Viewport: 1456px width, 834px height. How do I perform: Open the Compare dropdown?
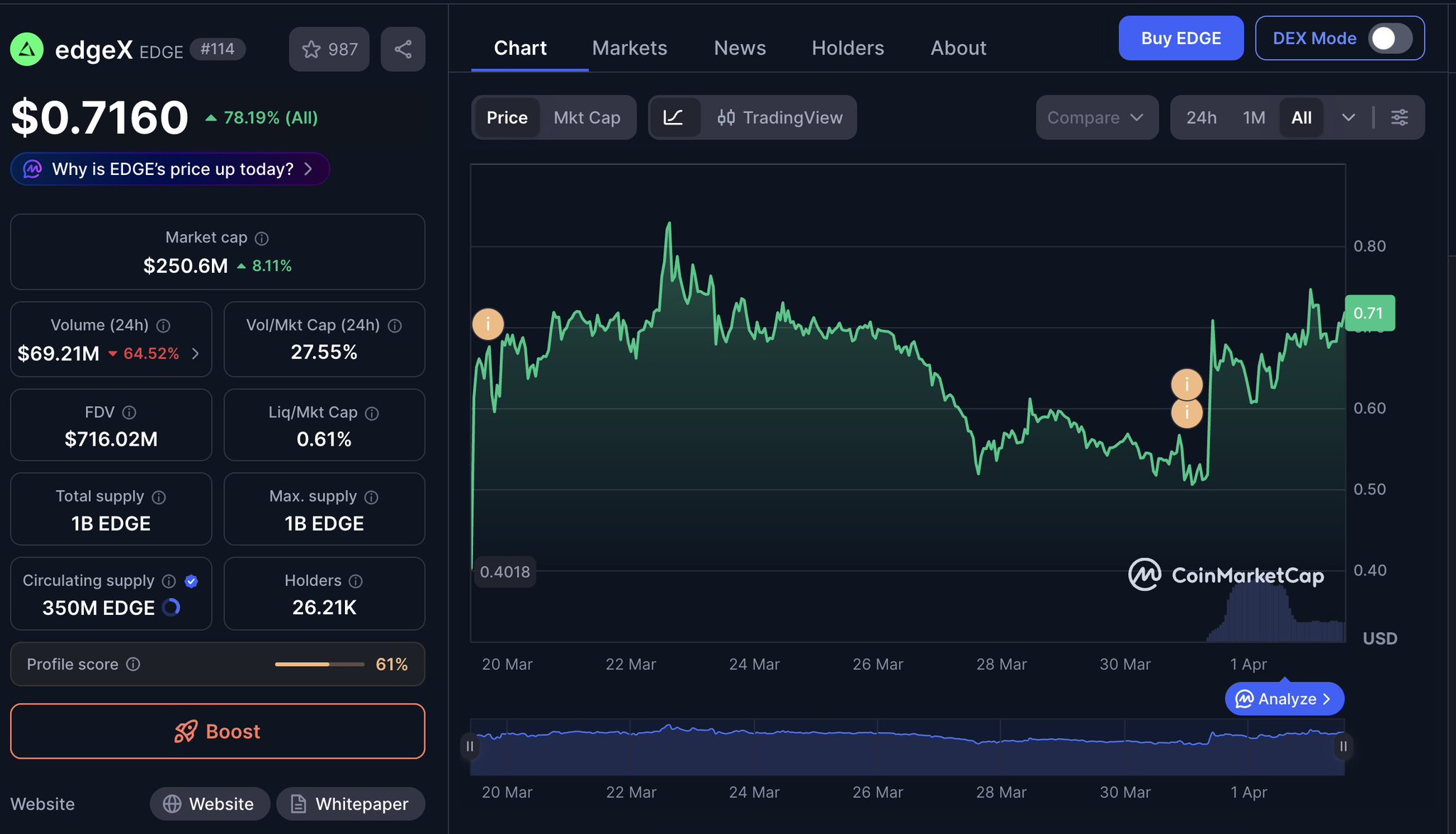(x=1096, y=117)
